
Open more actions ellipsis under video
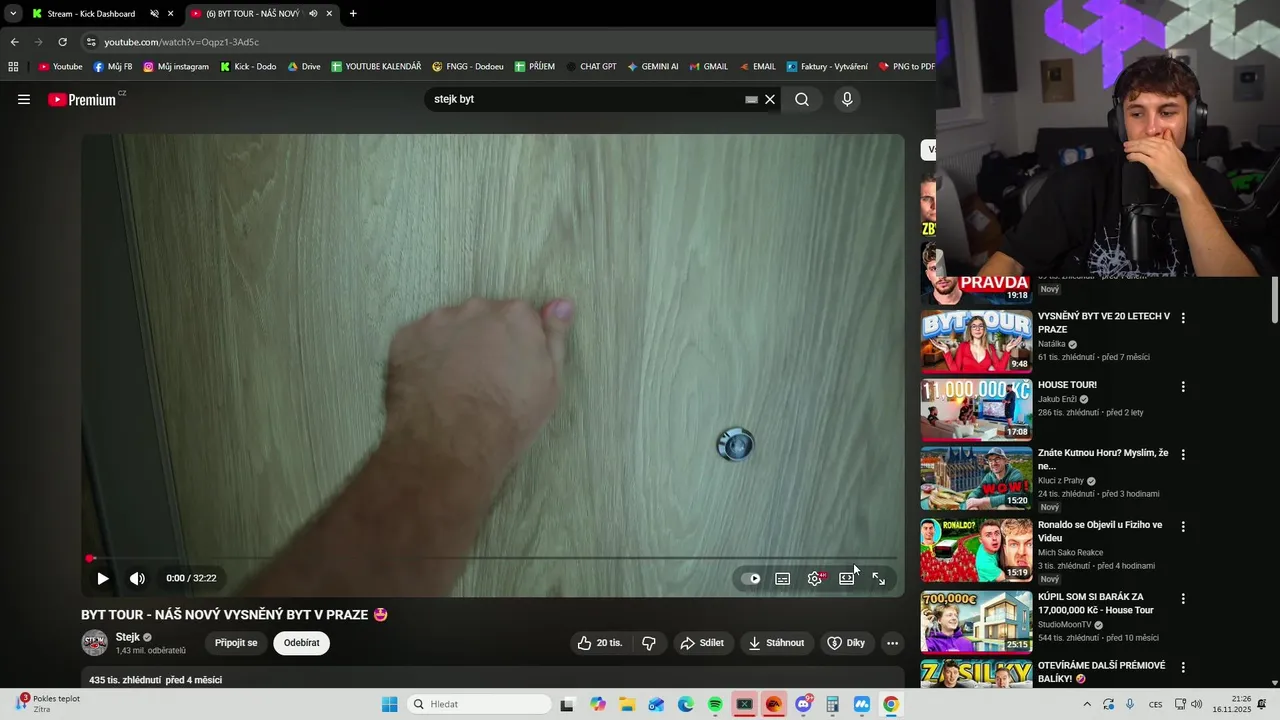click(x=892, y=643)
